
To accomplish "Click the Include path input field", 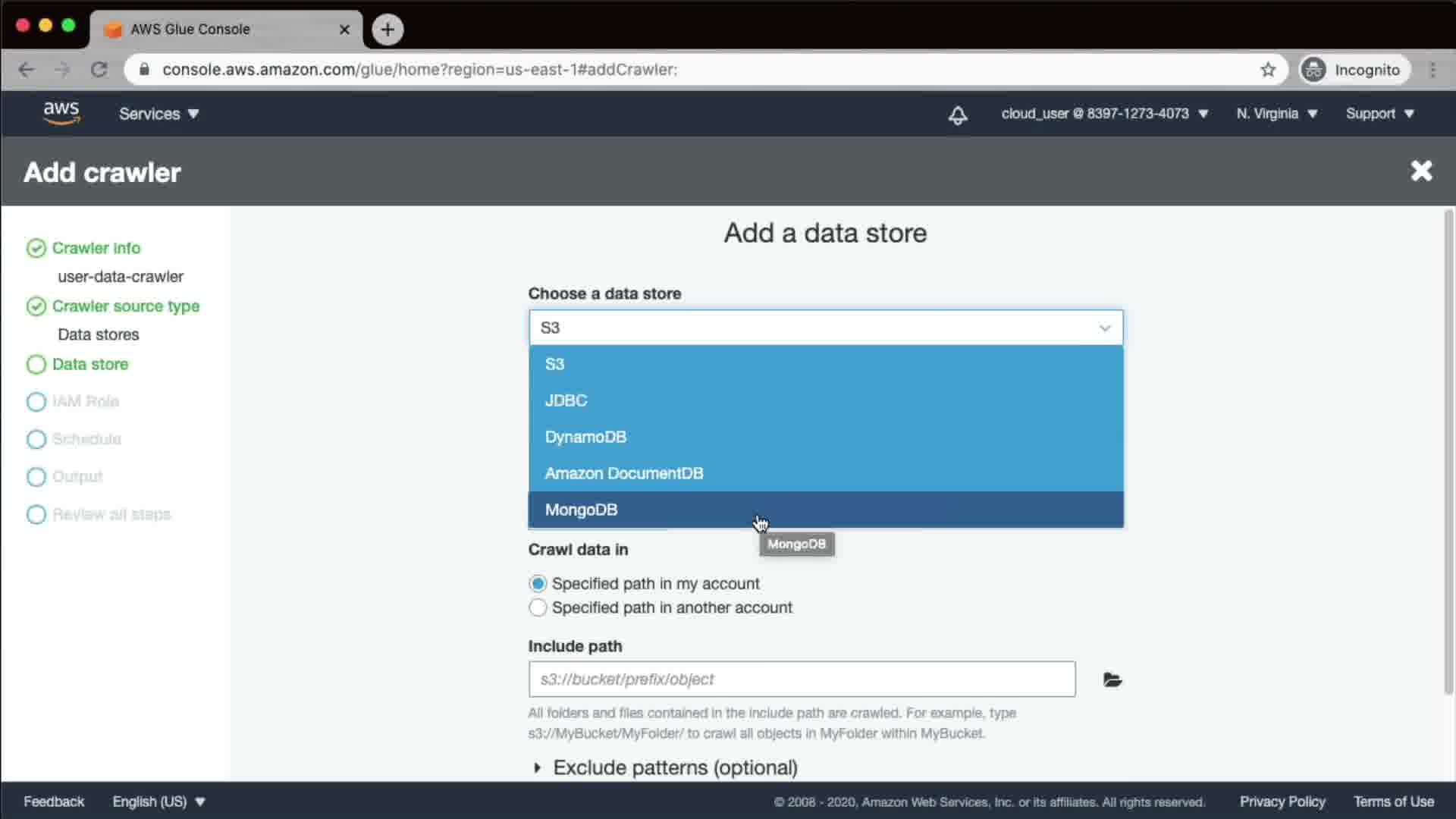I will (x=801, y=679).
